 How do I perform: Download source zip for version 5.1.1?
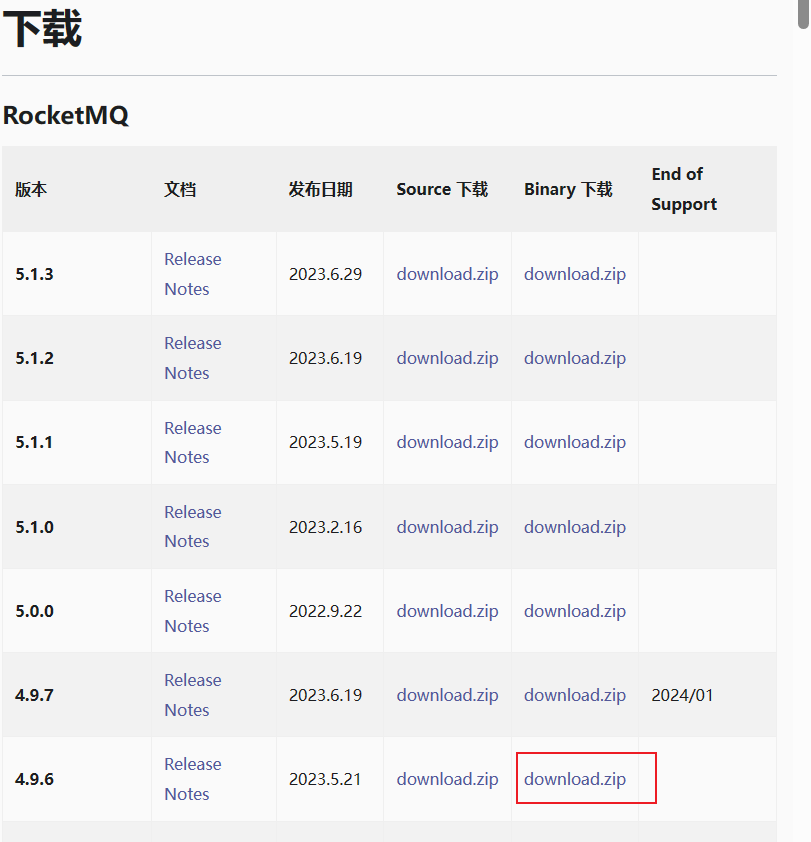(x=447, y=442)
